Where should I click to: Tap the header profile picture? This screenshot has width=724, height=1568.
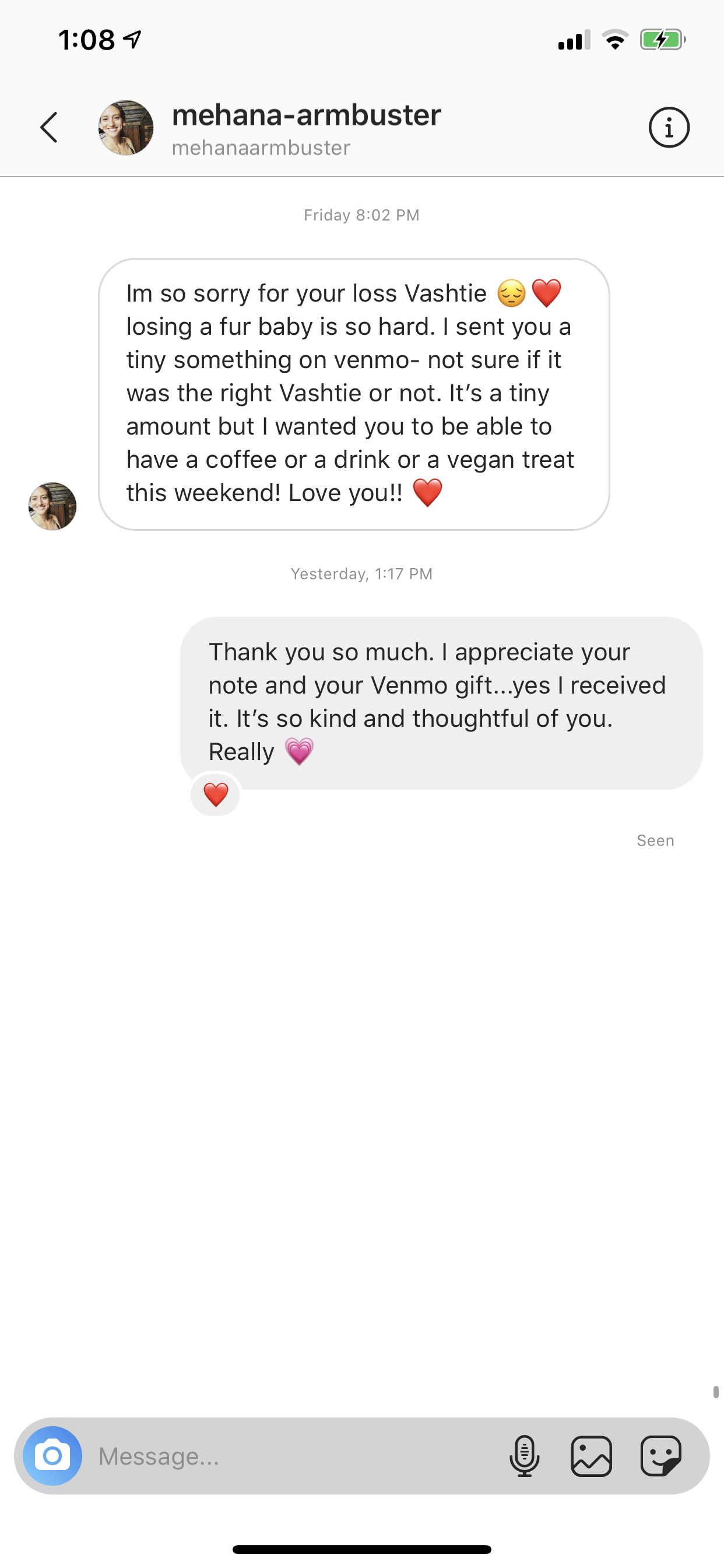pyautogui.click(x=126, y=128)
